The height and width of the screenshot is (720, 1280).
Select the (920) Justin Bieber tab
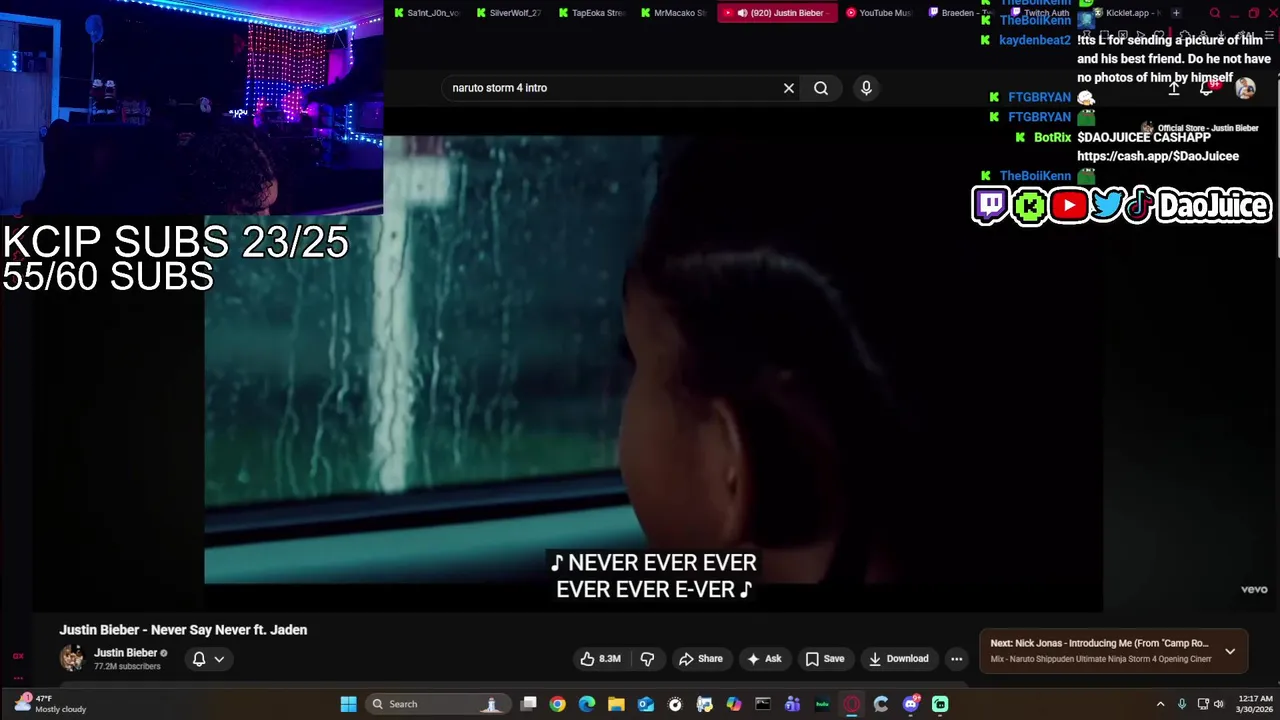click(x=777, y=13)
